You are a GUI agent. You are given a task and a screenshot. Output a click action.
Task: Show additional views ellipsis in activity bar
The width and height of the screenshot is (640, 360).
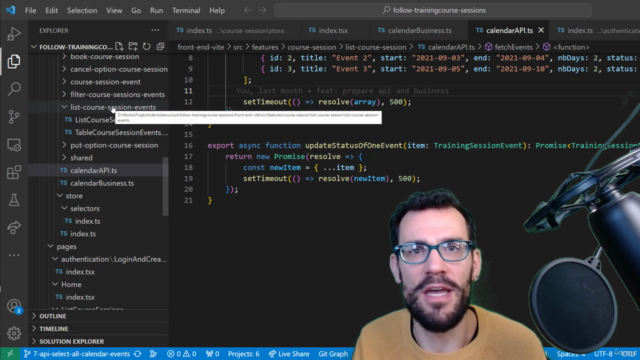click(x=13, y=255)
